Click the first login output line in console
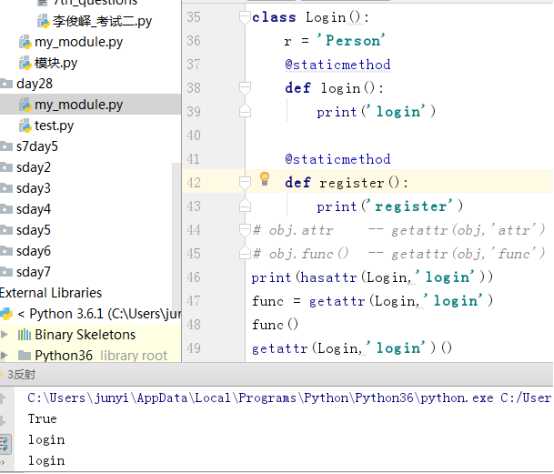 click(x=47, y=440)
